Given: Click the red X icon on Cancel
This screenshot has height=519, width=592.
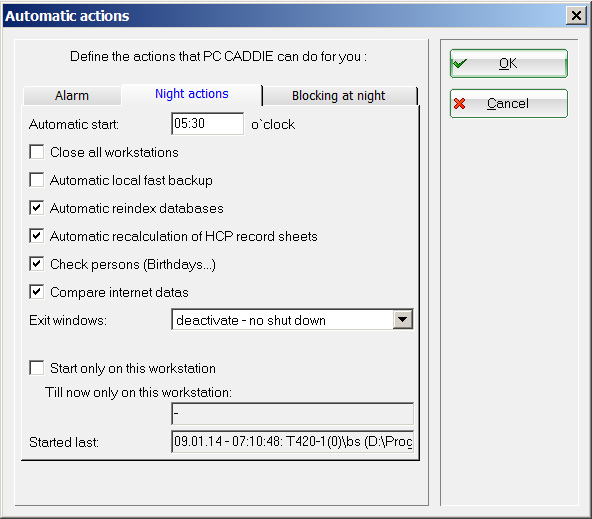Looking at the screenshot, I should (459, 103).
